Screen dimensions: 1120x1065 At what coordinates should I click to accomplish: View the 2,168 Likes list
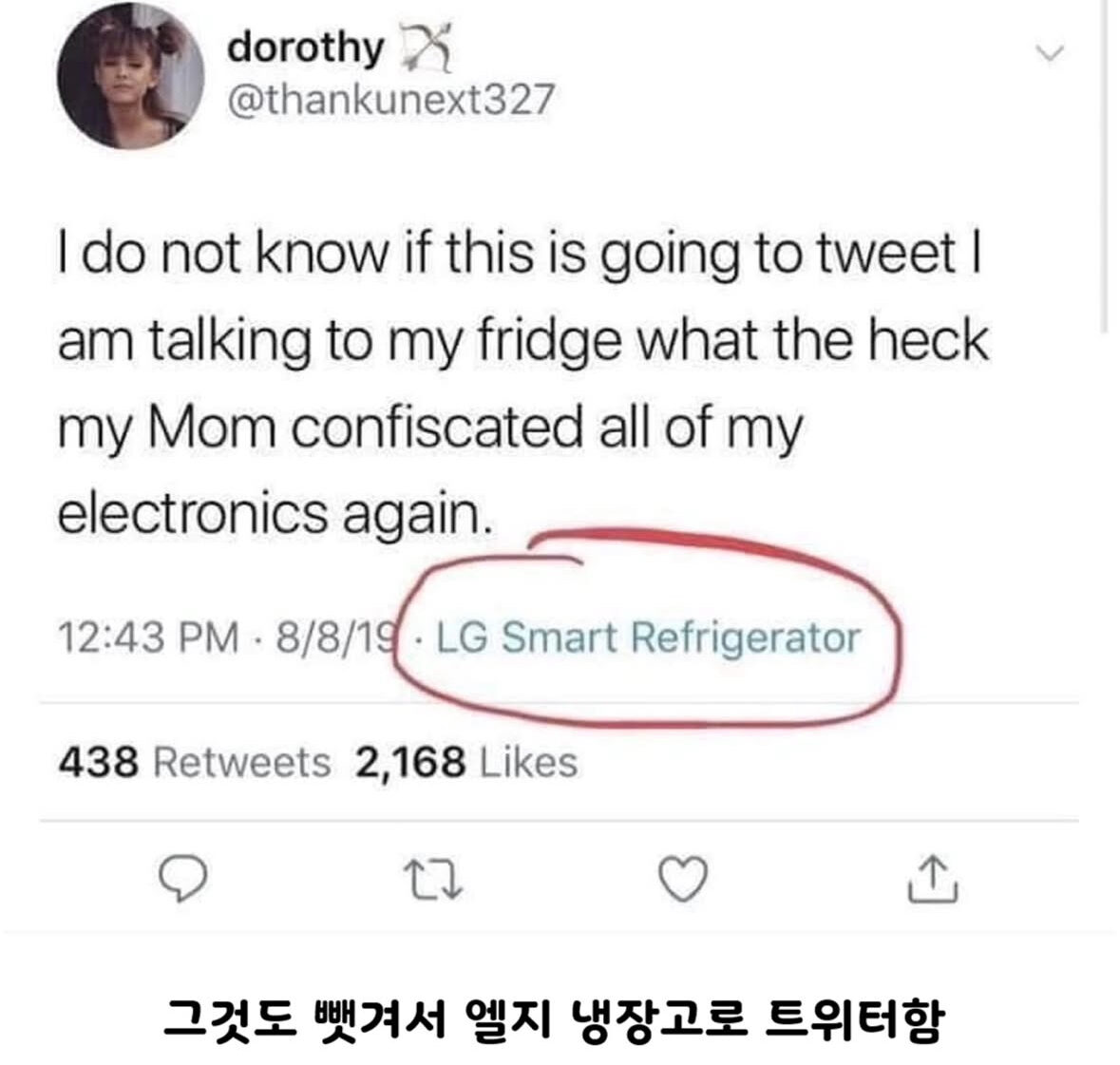pos(466,762)
